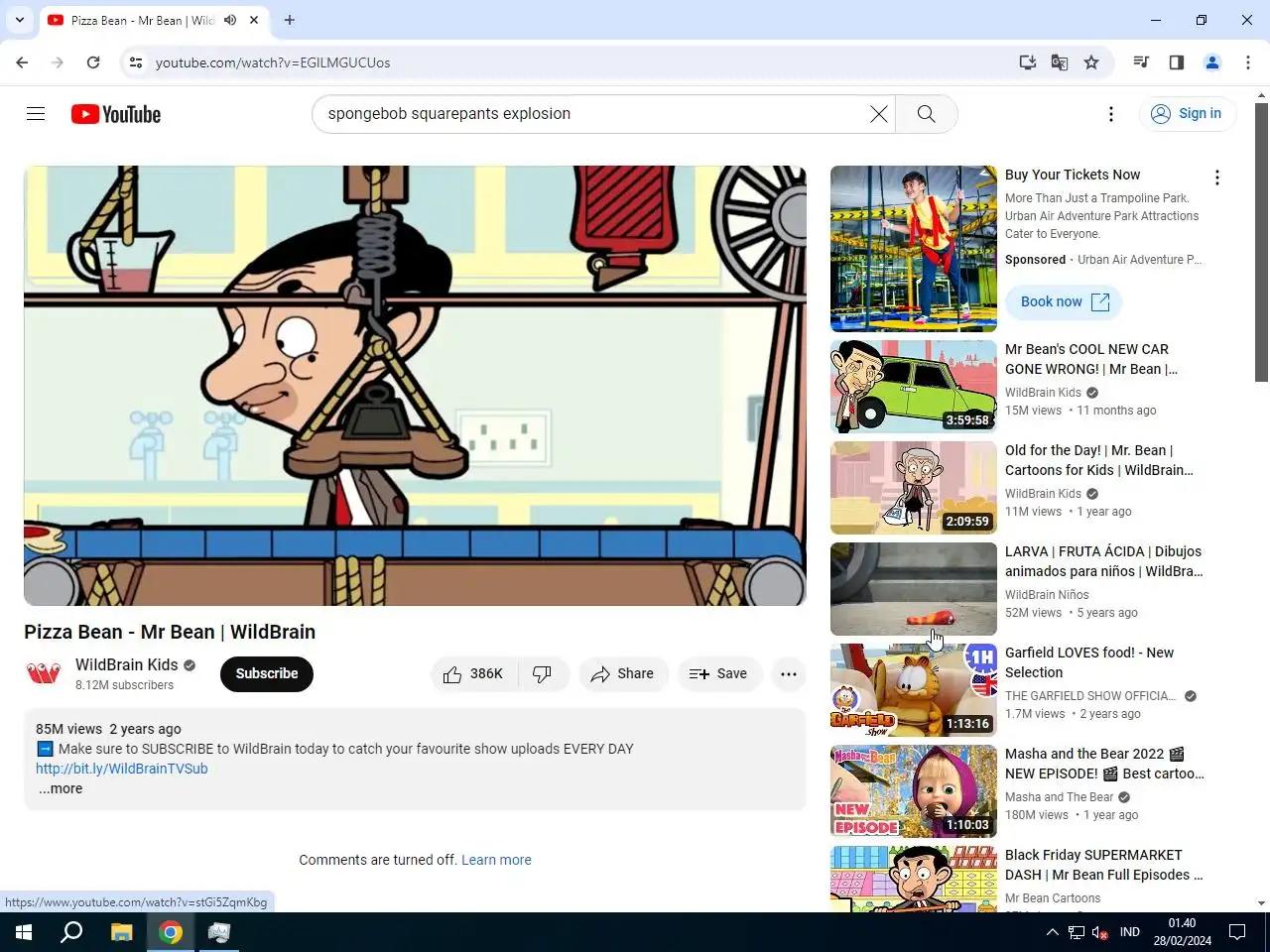Viewport: 1270px width, 952px height.
Task: Open WildBrain Kids channel avatar
Action: click(44, 674)
